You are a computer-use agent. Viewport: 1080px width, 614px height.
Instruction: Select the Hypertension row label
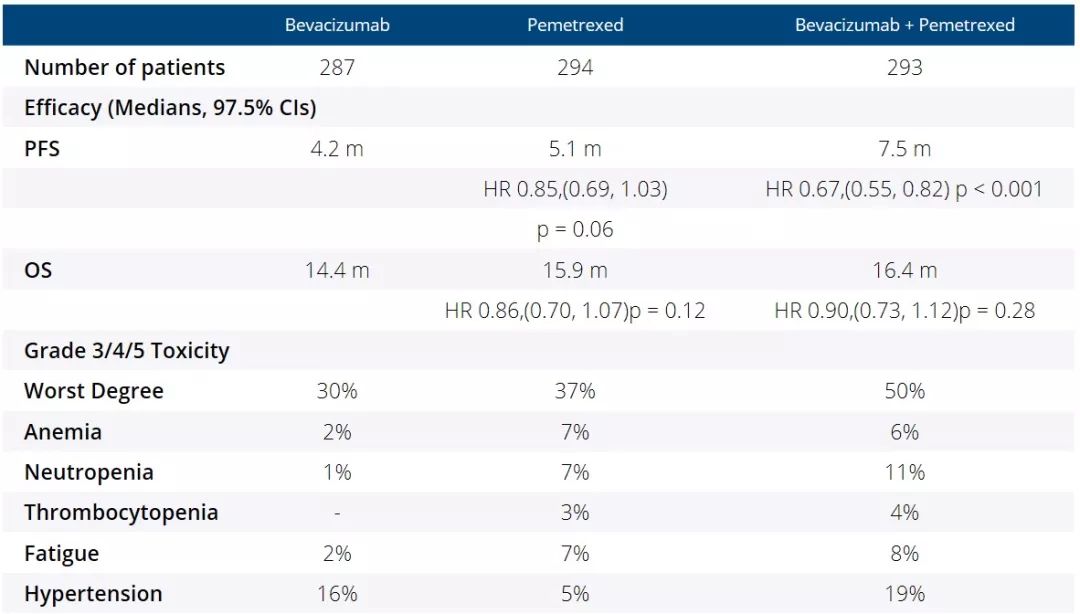pos(93,594)
